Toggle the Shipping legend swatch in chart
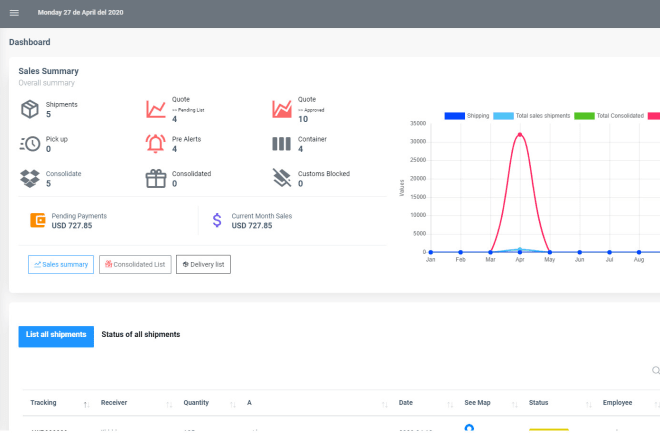Screen dimensions: 660x440 [455, 116]
